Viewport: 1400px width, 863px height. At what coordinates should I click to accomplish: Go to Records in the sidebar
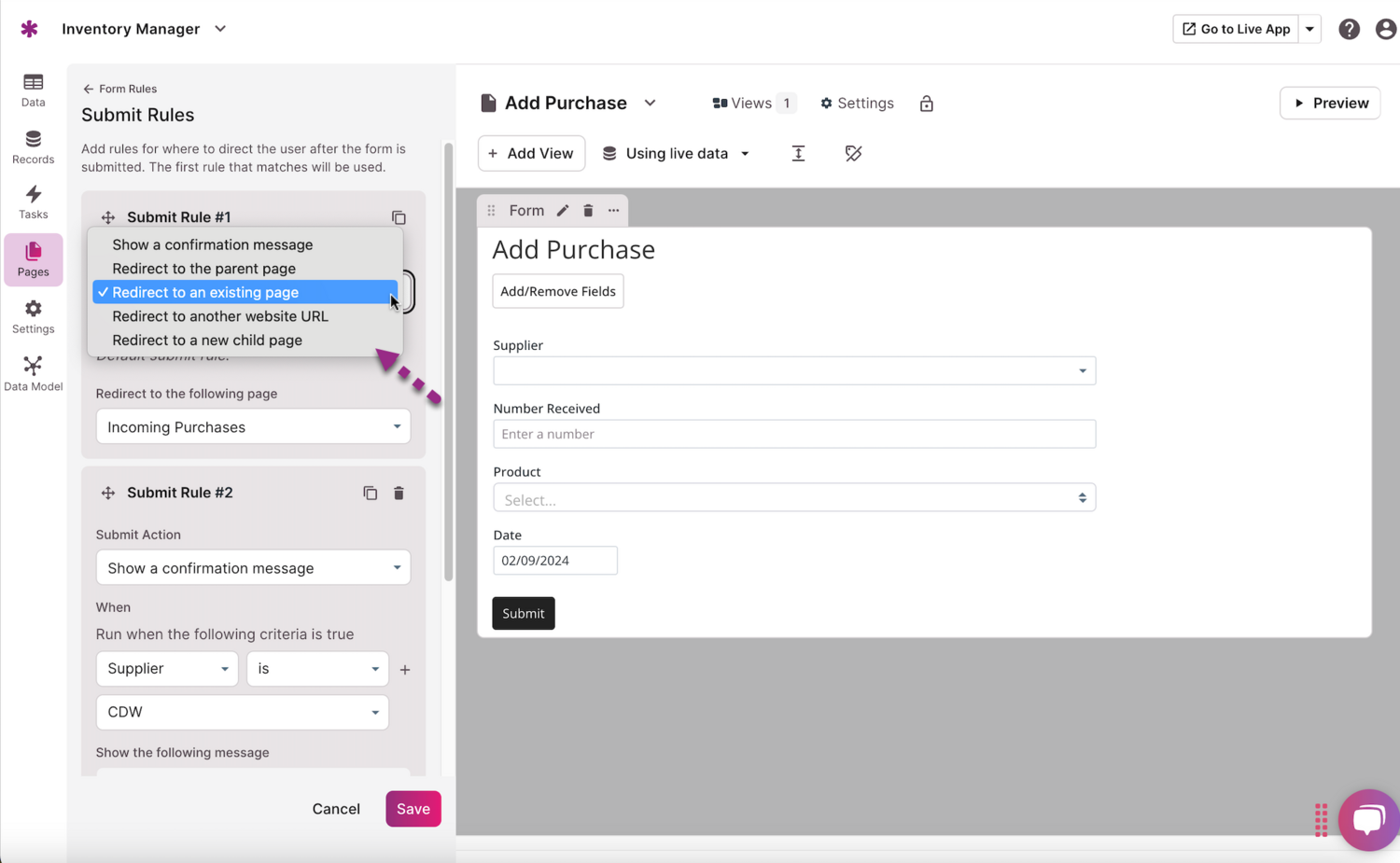pos(34,147)
